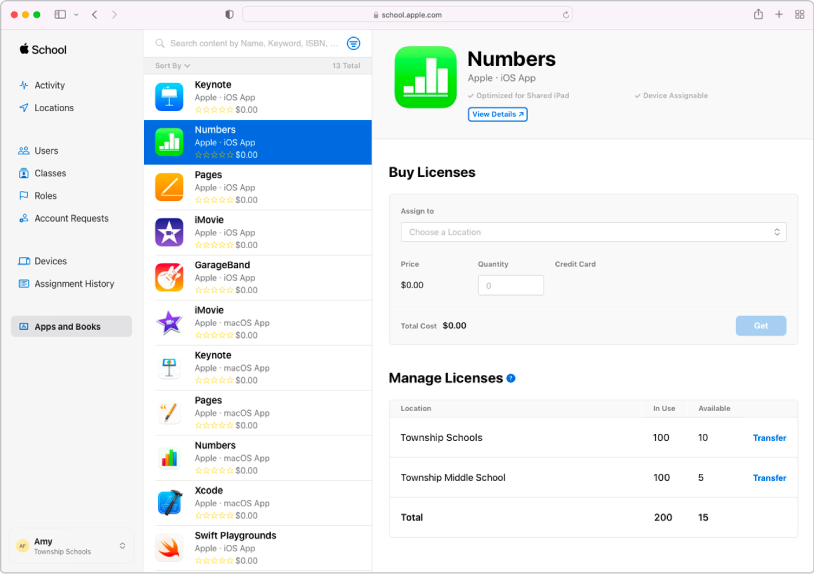Click the Classes icon in sidebar

click(22, 173)
